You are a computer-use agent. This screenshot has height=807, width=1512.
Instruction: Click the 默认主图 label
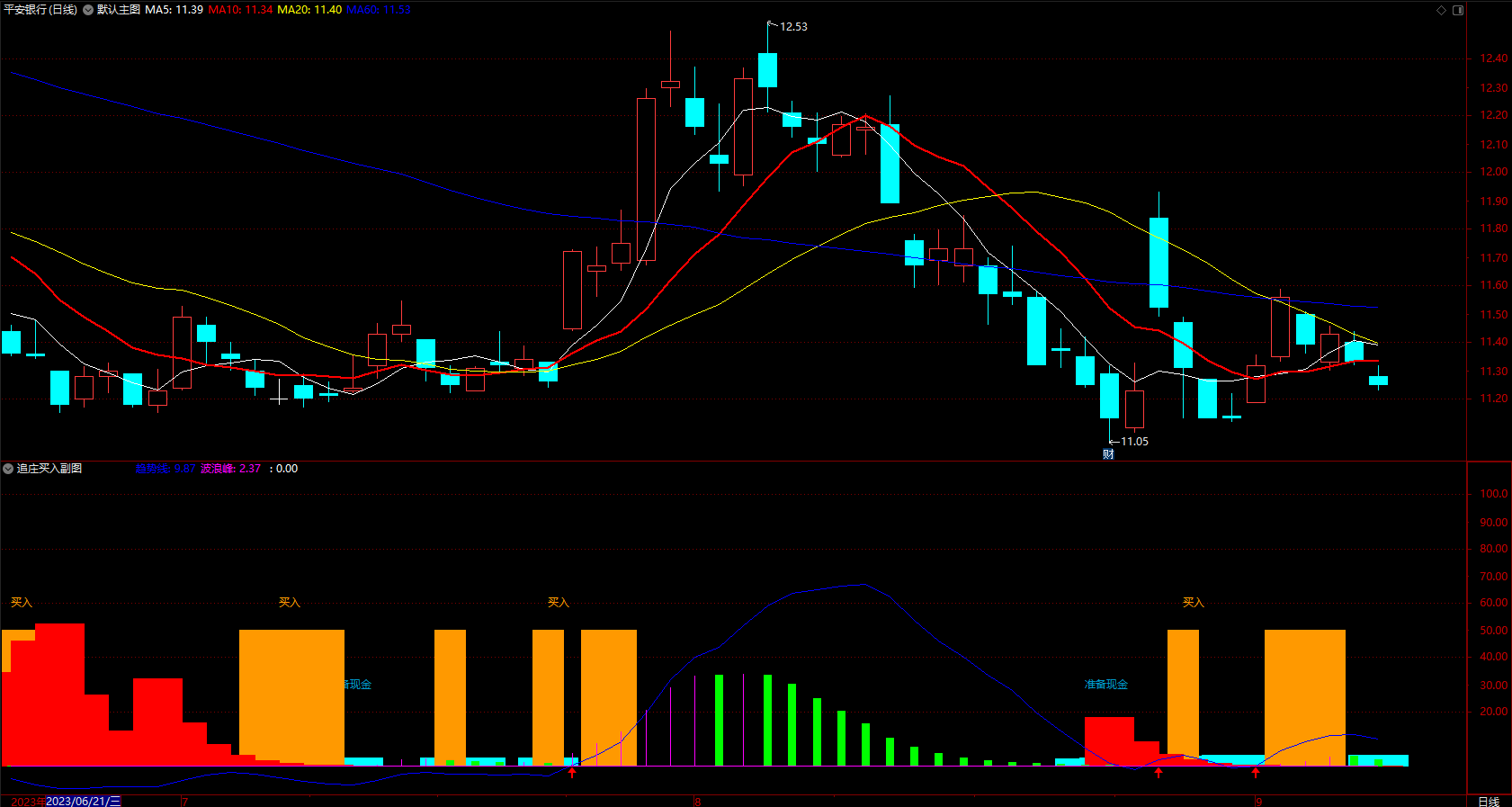pos(119,10)
